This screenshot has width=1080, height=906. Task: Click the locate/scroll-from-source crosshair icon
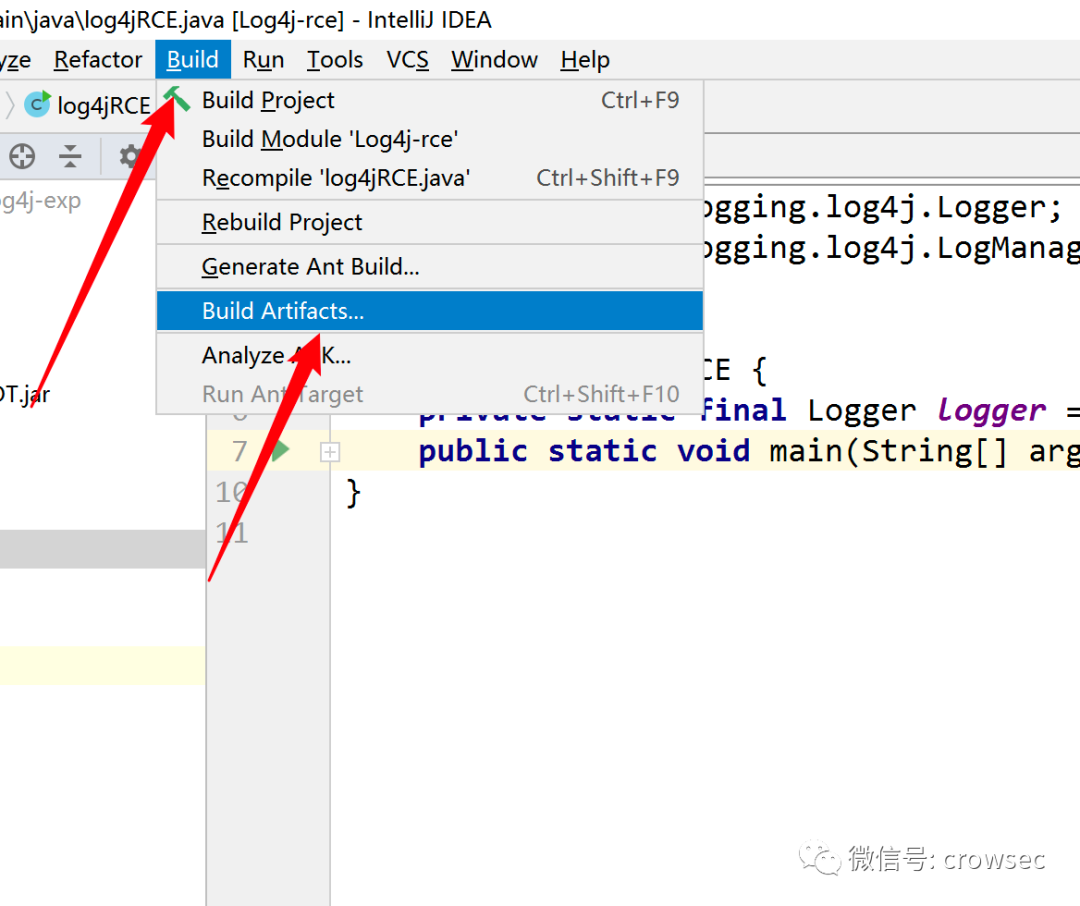point(22,156)
